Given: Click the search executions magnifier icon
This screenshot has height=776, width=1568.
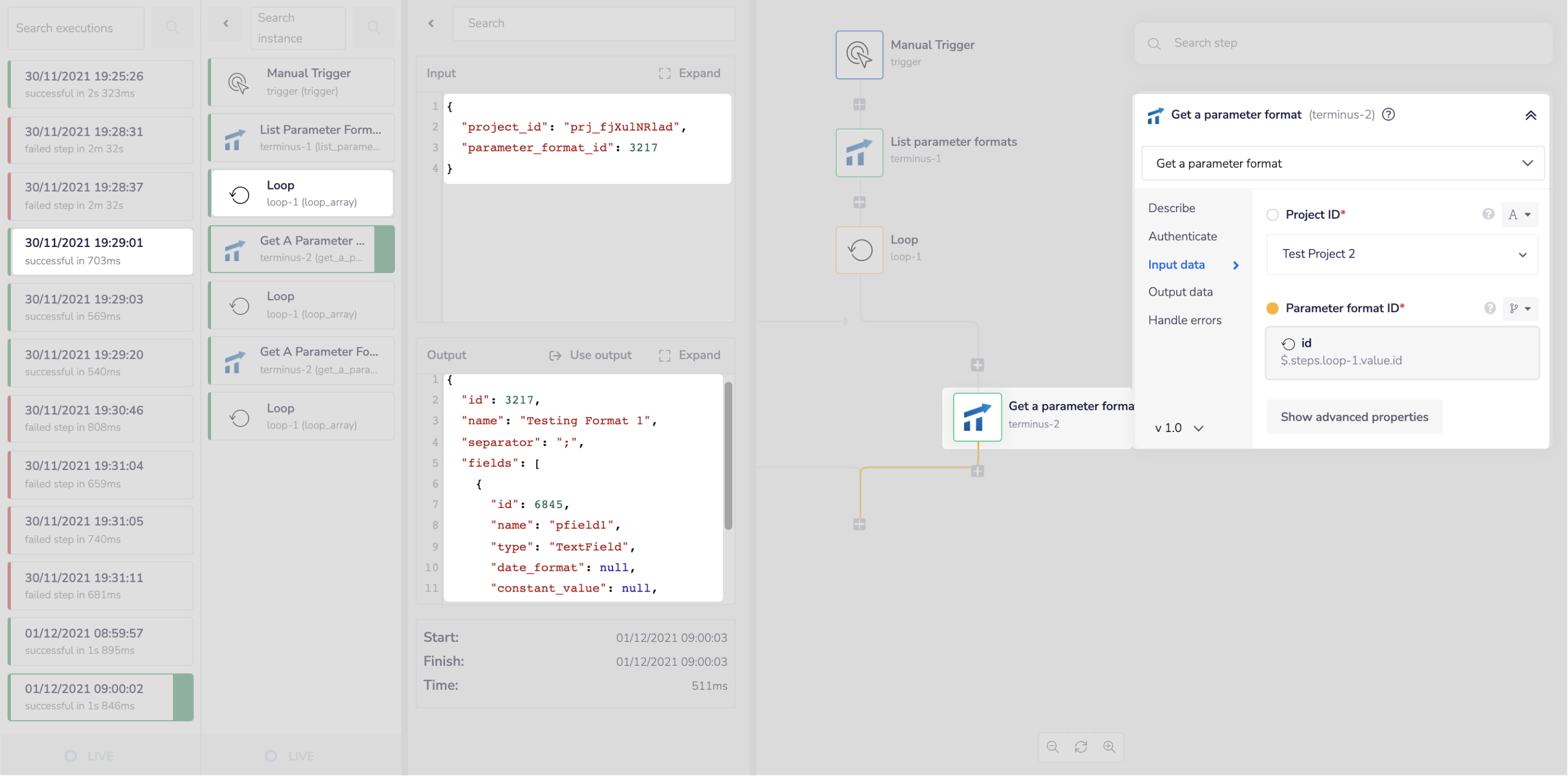Looking at the screenshot, I should pyautogui.click(x=172, y=27).
